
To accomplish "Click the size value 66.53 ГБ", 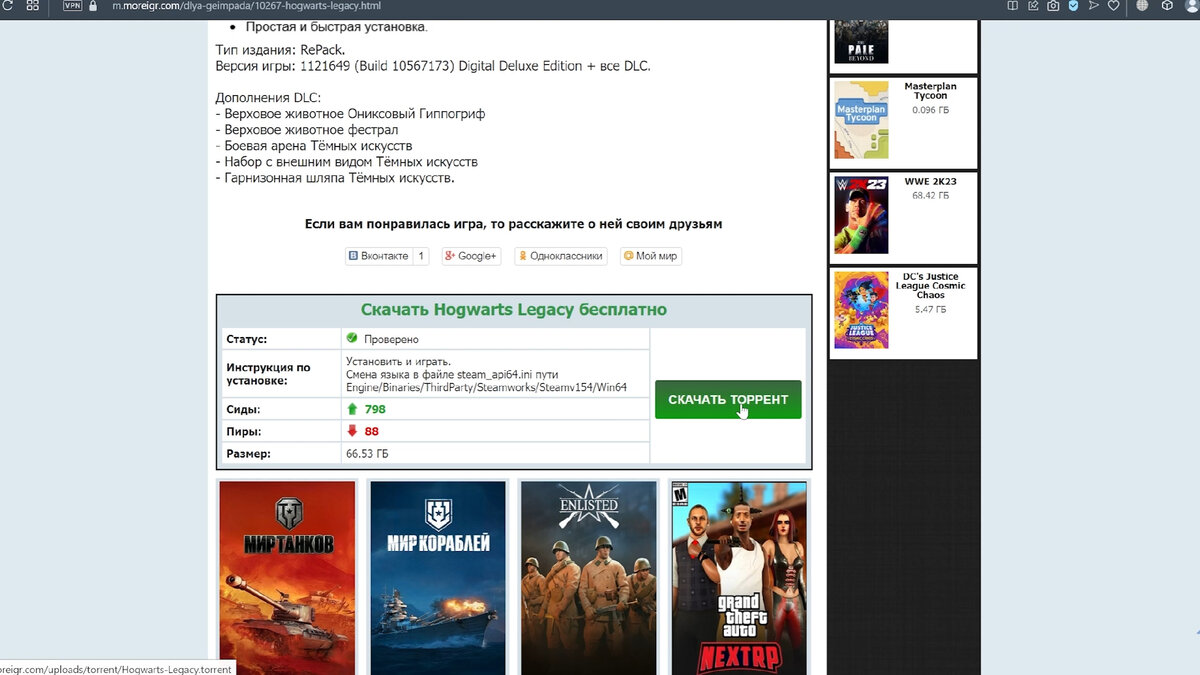I will 367,454.
